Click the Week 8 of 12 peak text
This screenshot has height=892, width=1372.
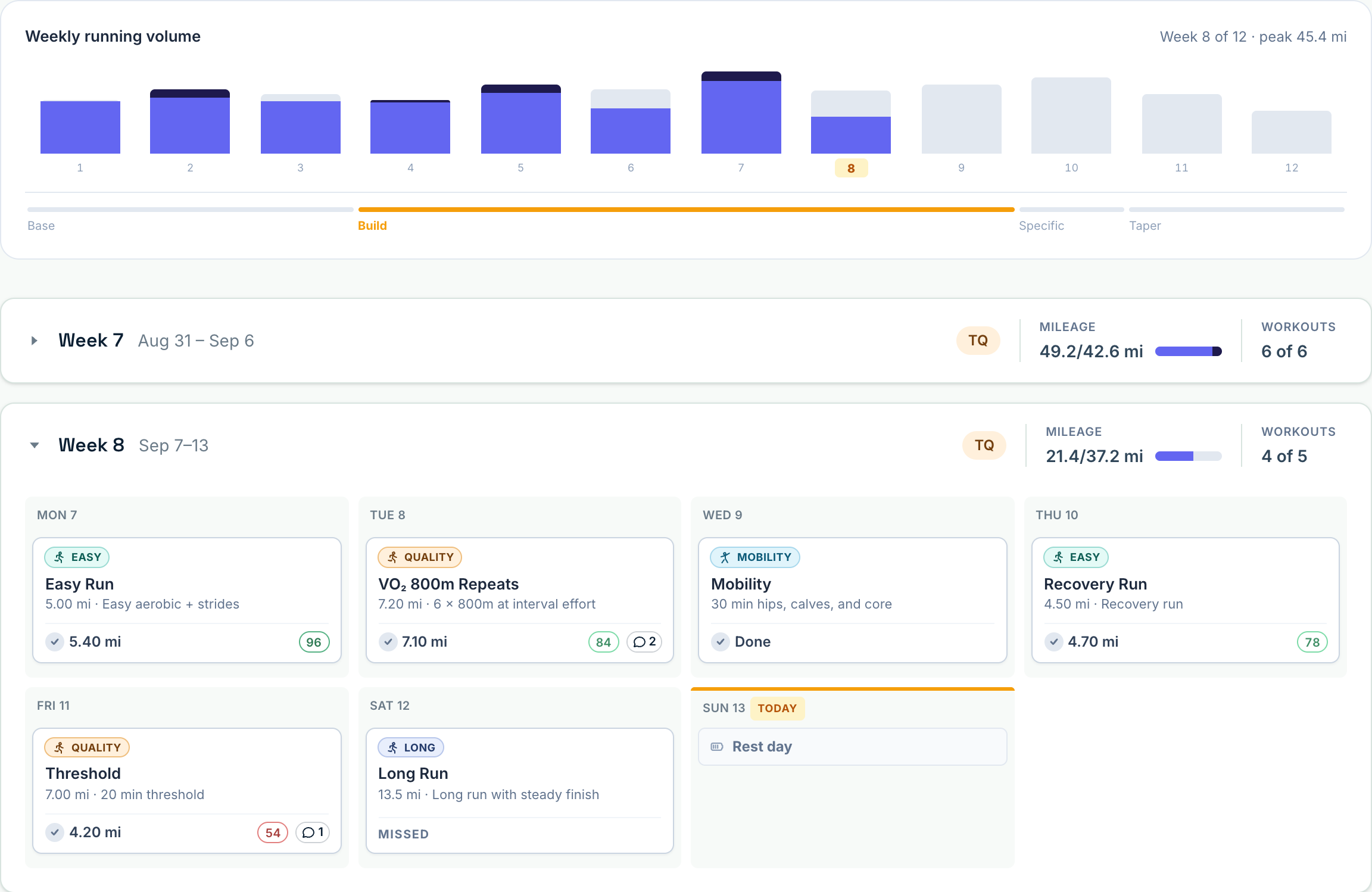coord(1253,37)
